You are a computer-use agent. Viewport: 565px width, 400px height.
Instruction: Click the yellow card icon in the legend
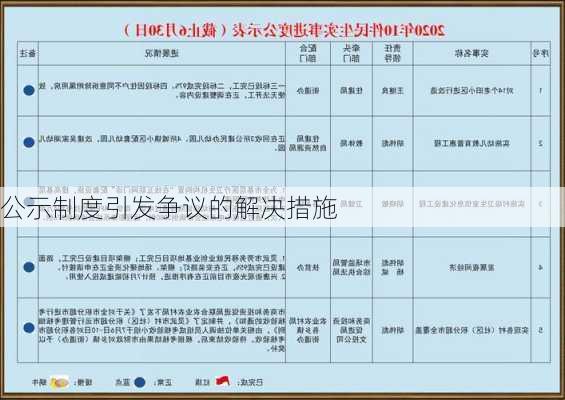click(60, 382)
